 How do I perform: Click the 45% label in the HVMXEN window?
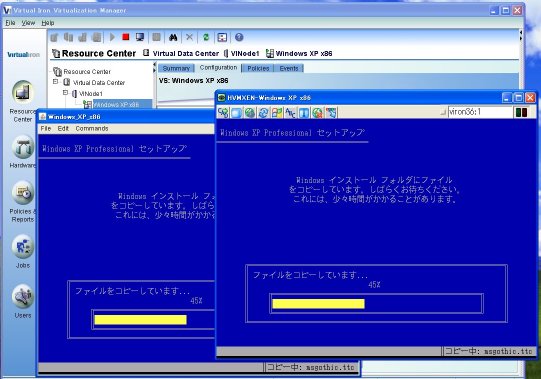coord(374,285)
